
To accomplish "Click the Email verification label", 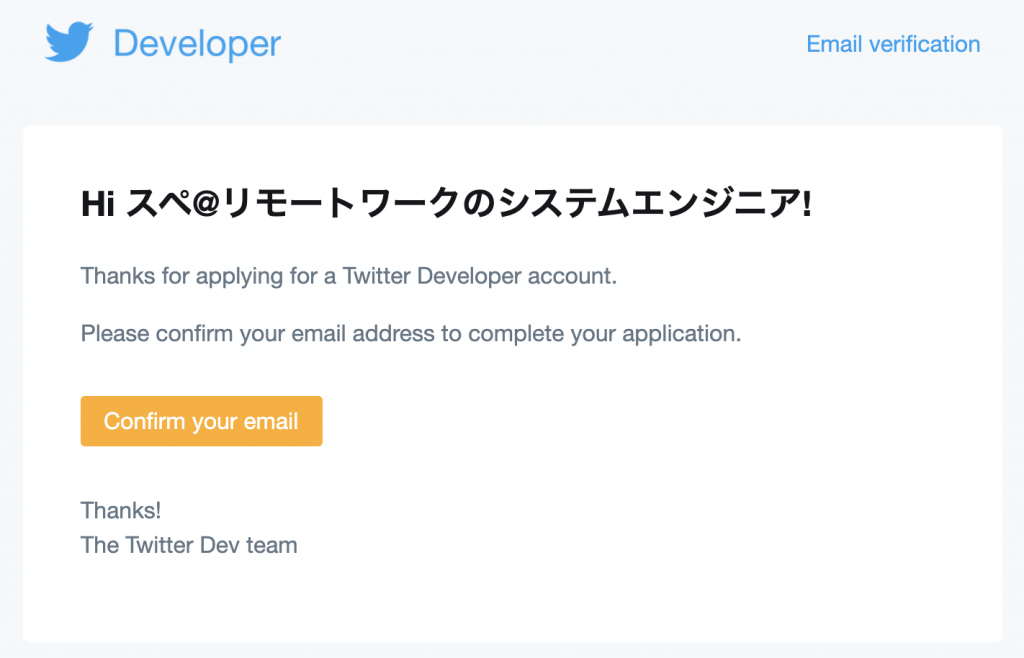I will [x=893, y=44].
